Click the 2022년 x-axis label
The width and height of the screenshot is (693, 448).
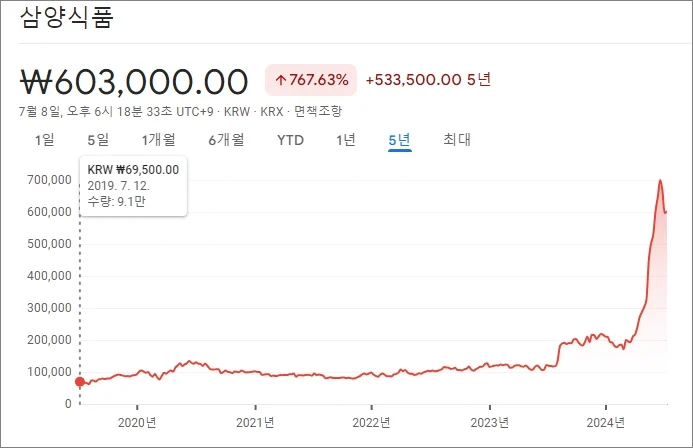(371, 423)
